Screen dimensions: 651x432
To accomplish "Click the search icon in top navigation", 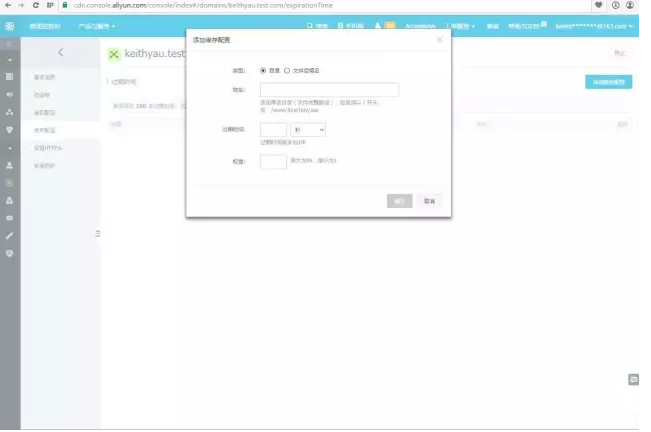I will click(x=310, y=26).
